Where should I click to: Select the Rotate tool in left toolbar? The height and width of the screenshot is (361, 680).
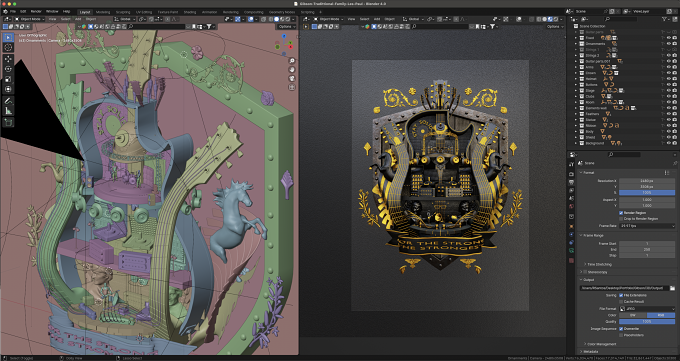[x=8, y=69]
